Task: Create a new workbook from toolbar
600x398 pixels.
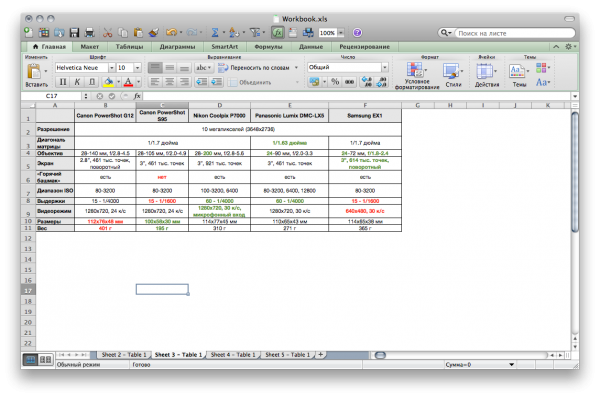Action: 28,33
